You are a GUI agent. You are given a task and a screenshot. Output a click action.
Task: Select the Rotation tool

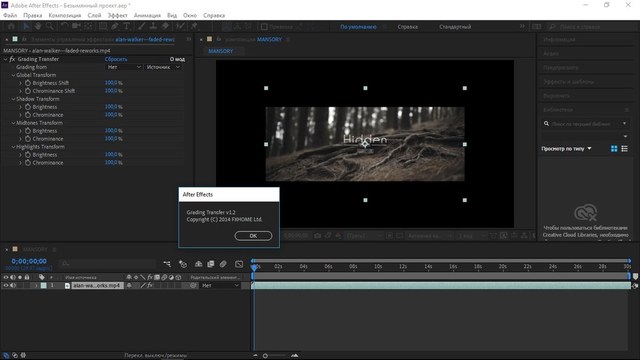(x=64, y=27)
